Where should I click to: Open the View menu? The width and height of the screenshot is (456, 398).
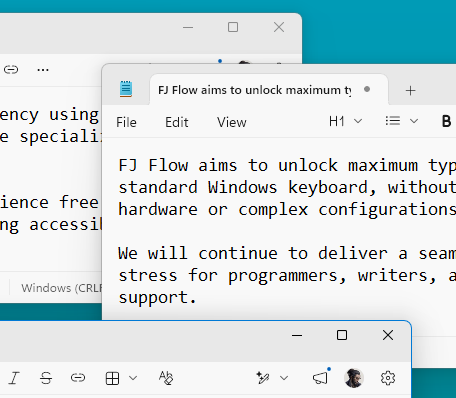(x=232, y=122)
